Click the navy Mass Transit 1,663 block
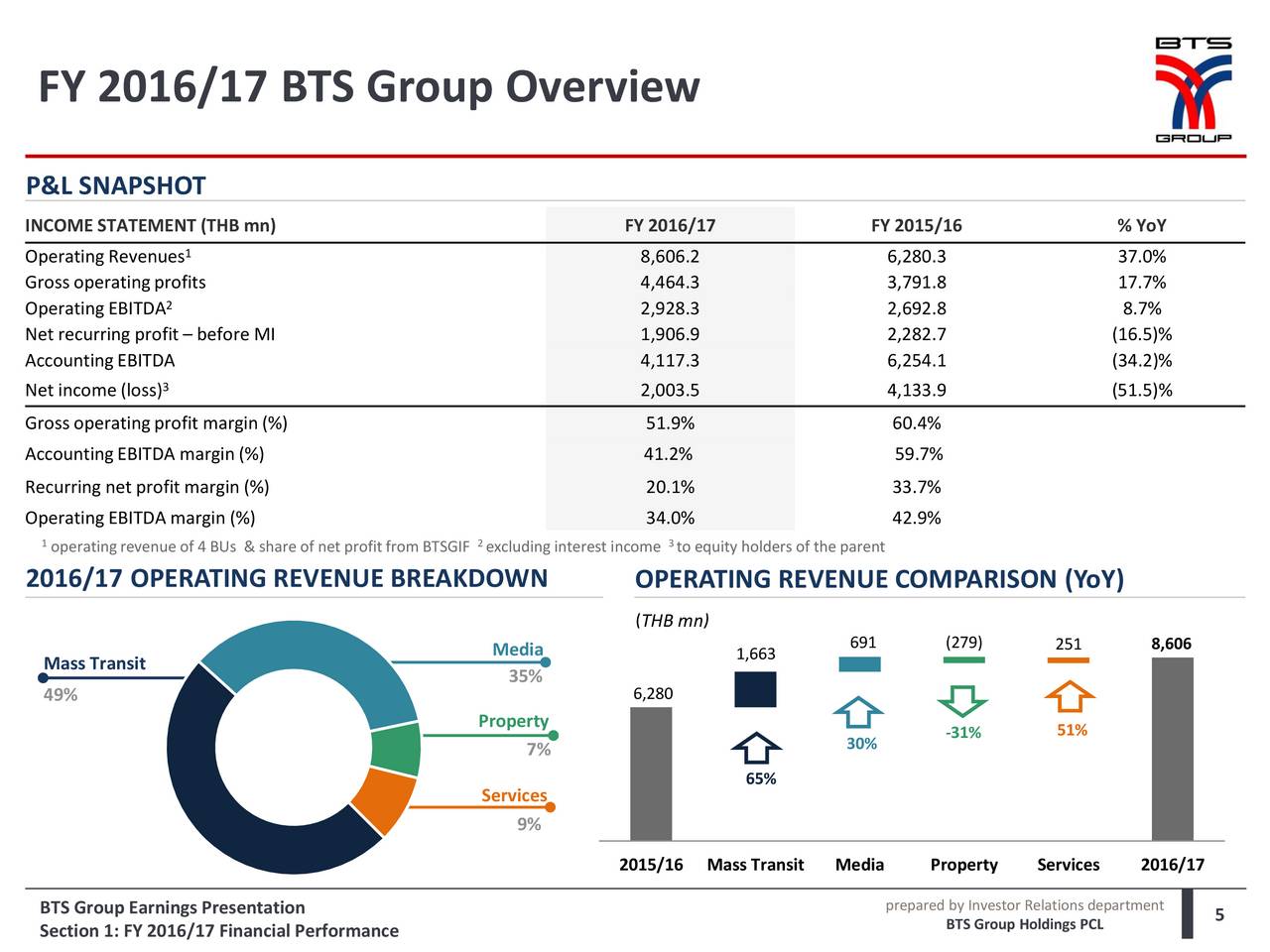Screen dimensions: 1270x952 [x=755, y=689]
